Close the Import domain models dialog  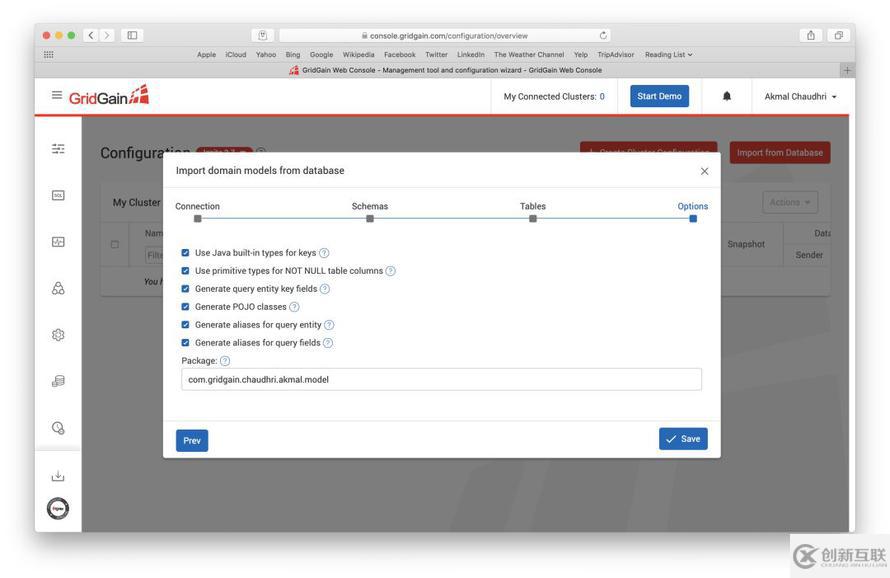tap(704, 171)
